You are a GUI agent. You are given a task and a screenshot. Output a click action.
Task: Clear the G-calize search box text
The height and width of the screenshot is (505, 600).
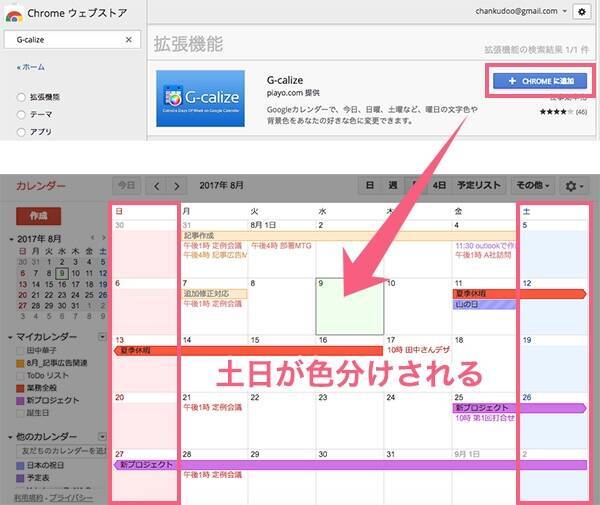(129, 39)
